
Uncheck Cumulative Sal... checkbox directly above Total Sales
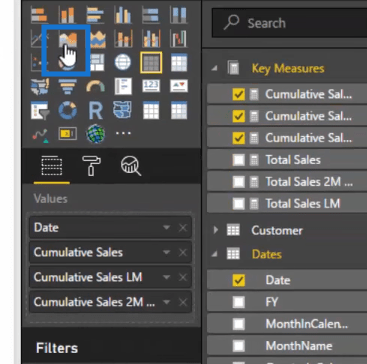click(239, 138)
